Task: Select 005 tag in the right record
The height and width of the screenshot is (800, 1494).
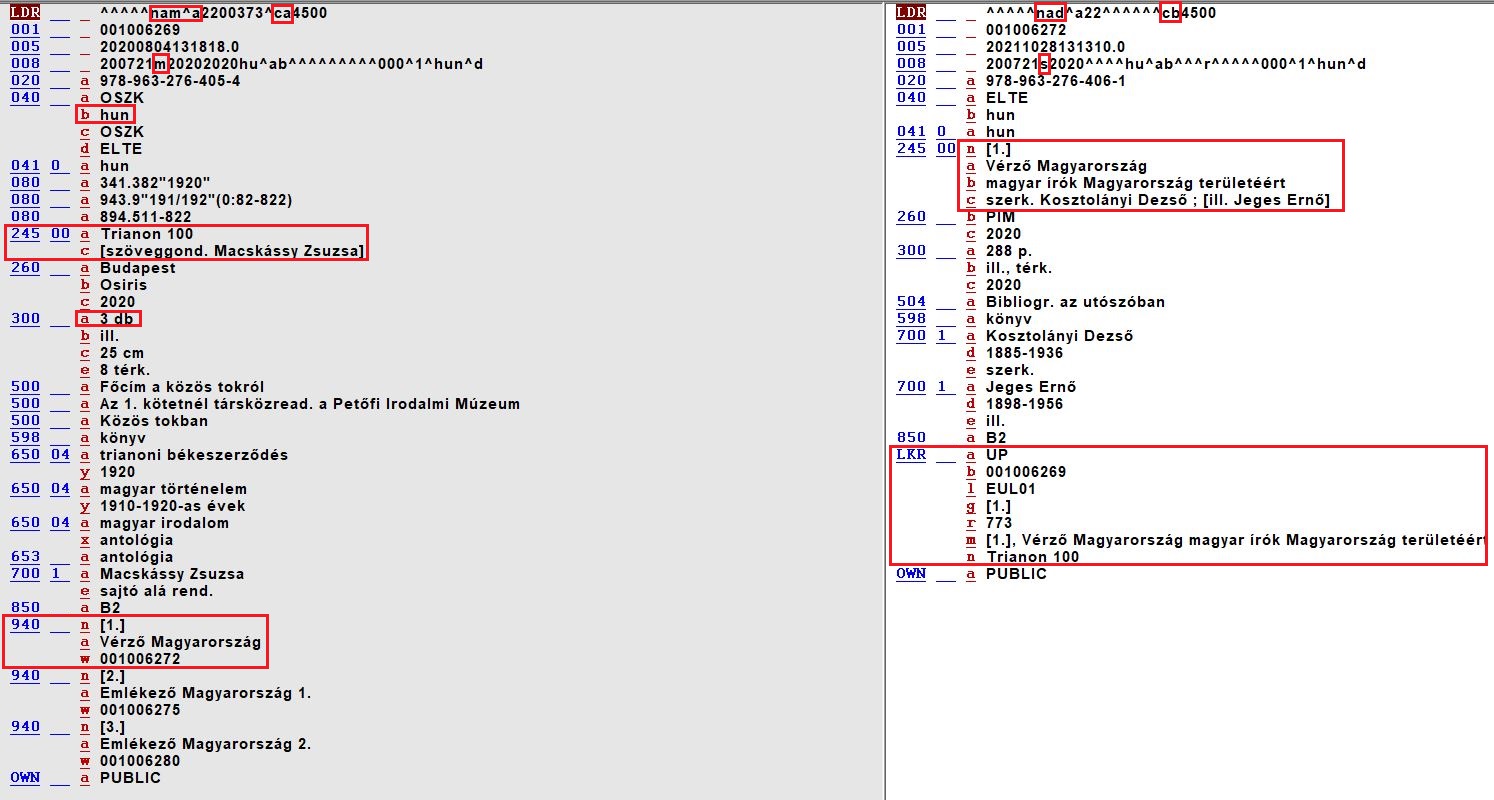Action: point(911,47)
